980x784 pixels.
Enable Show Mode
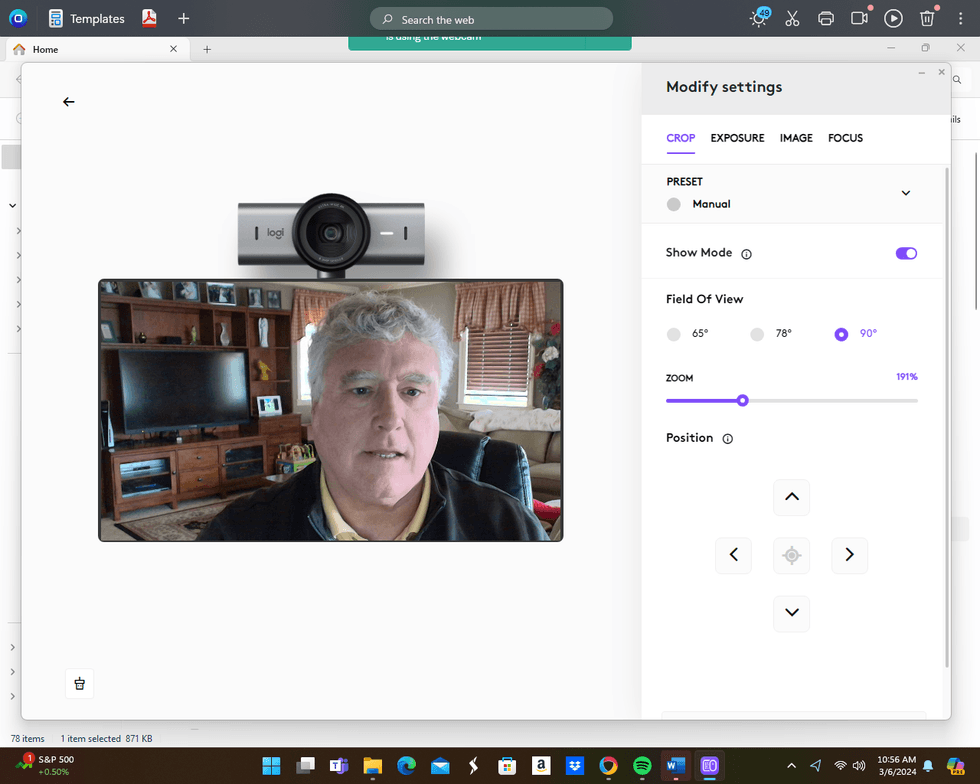point(906,253)
